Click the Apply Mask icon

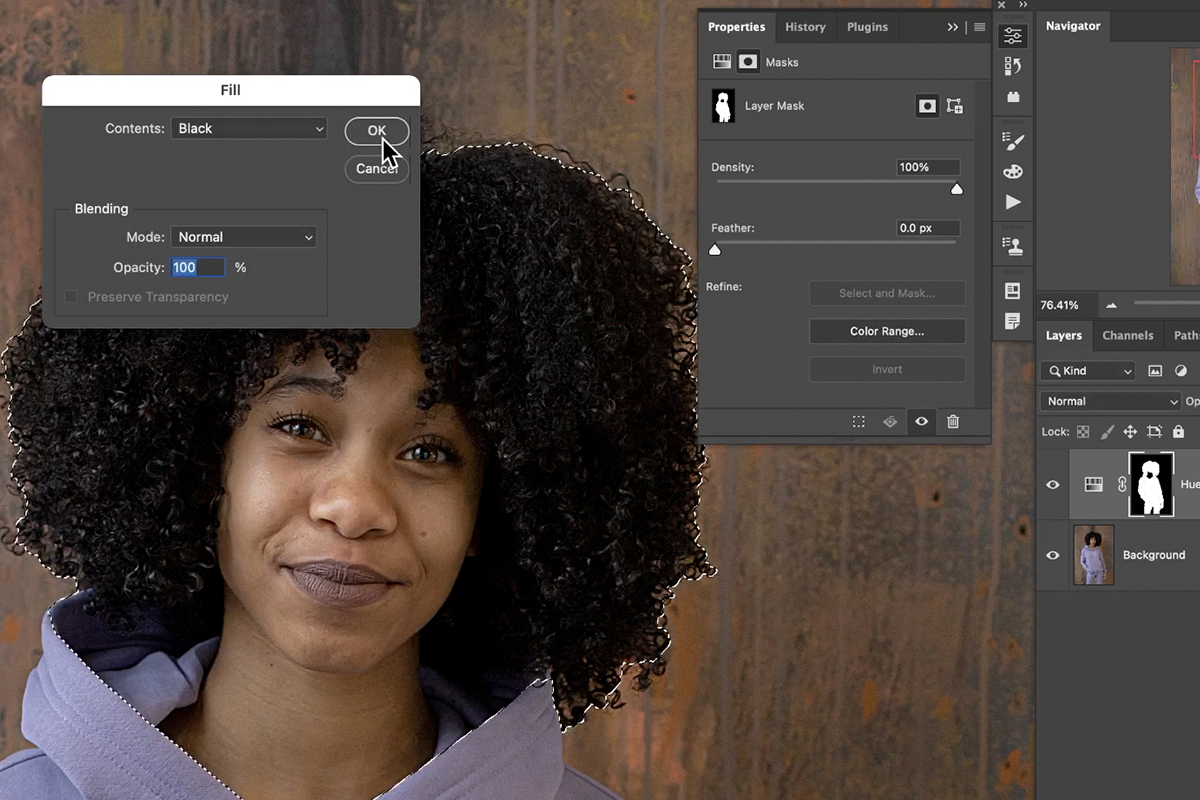(890, 422)
